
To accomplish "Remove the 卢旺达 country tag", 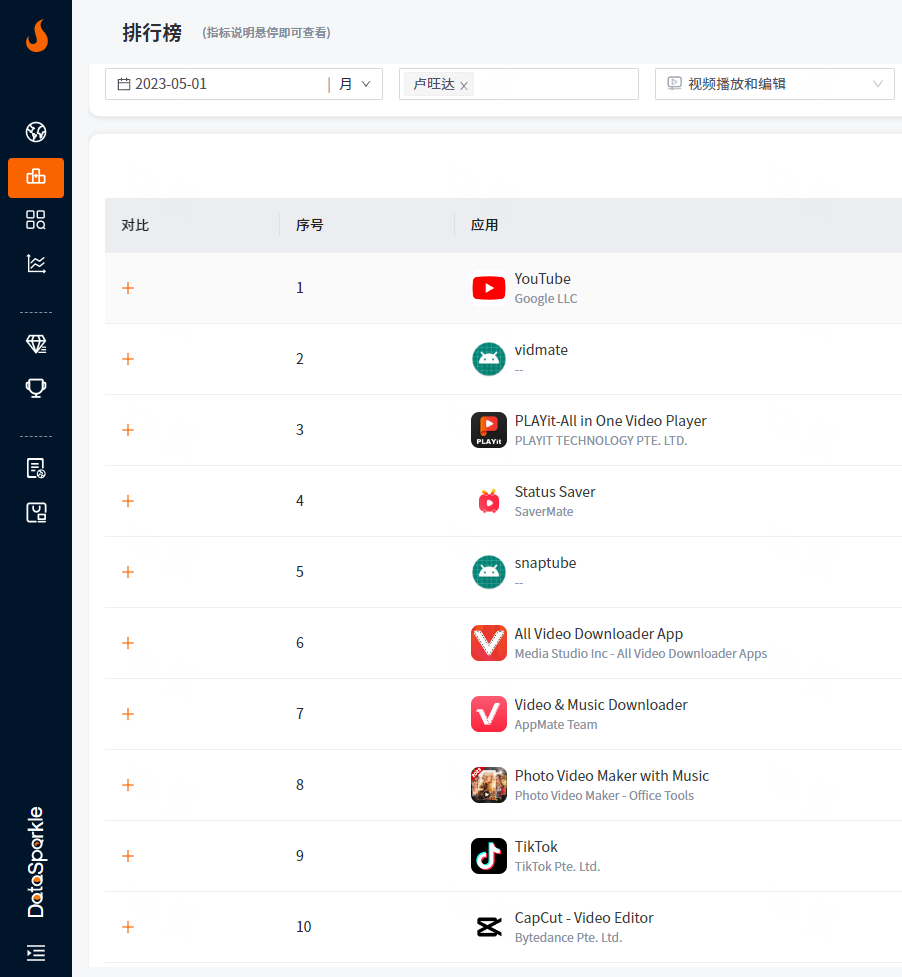I will click(464, 86).
